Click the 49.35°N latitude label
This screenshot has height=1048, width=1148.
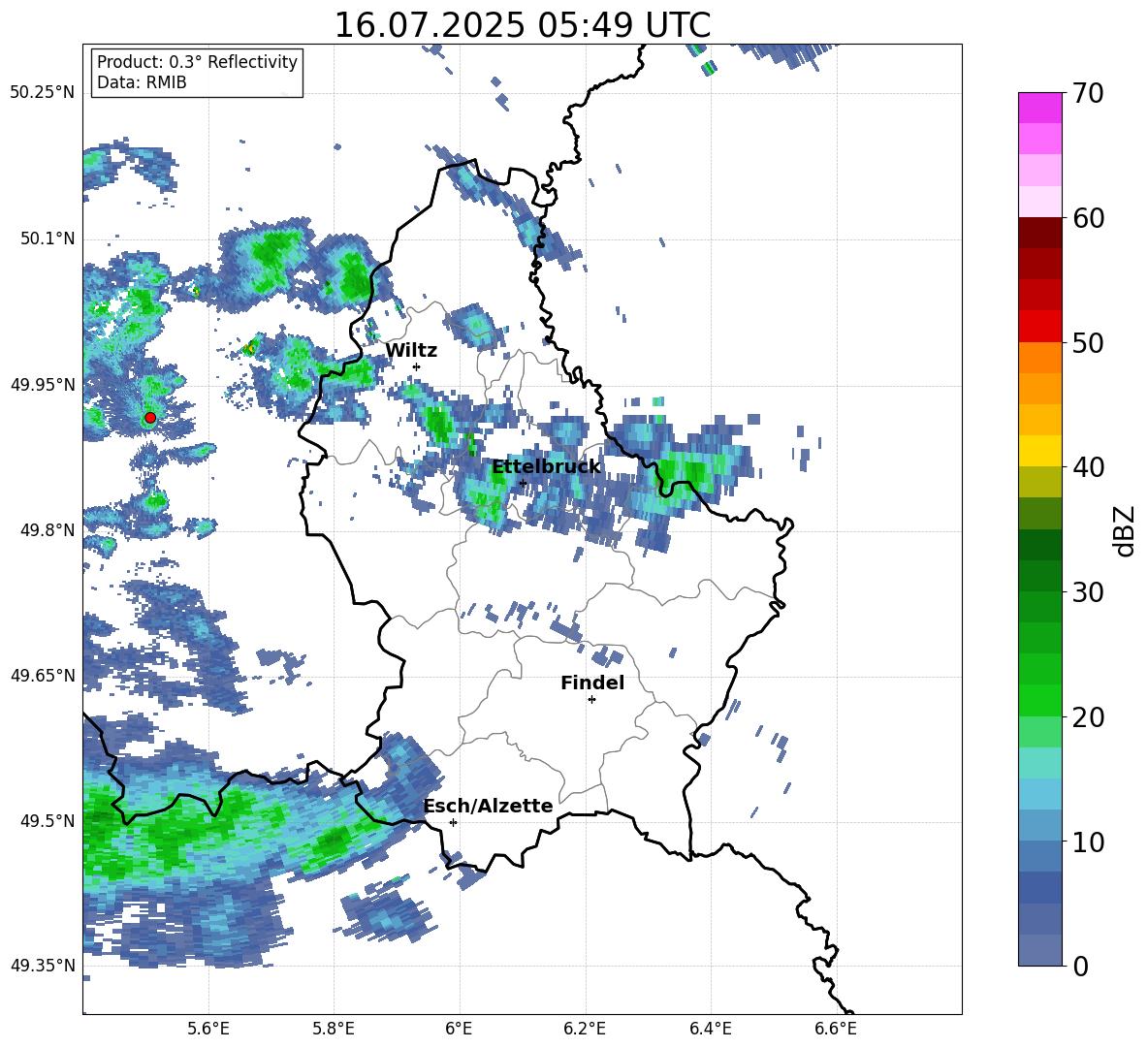pyautogui.click(x=43, y=966)
